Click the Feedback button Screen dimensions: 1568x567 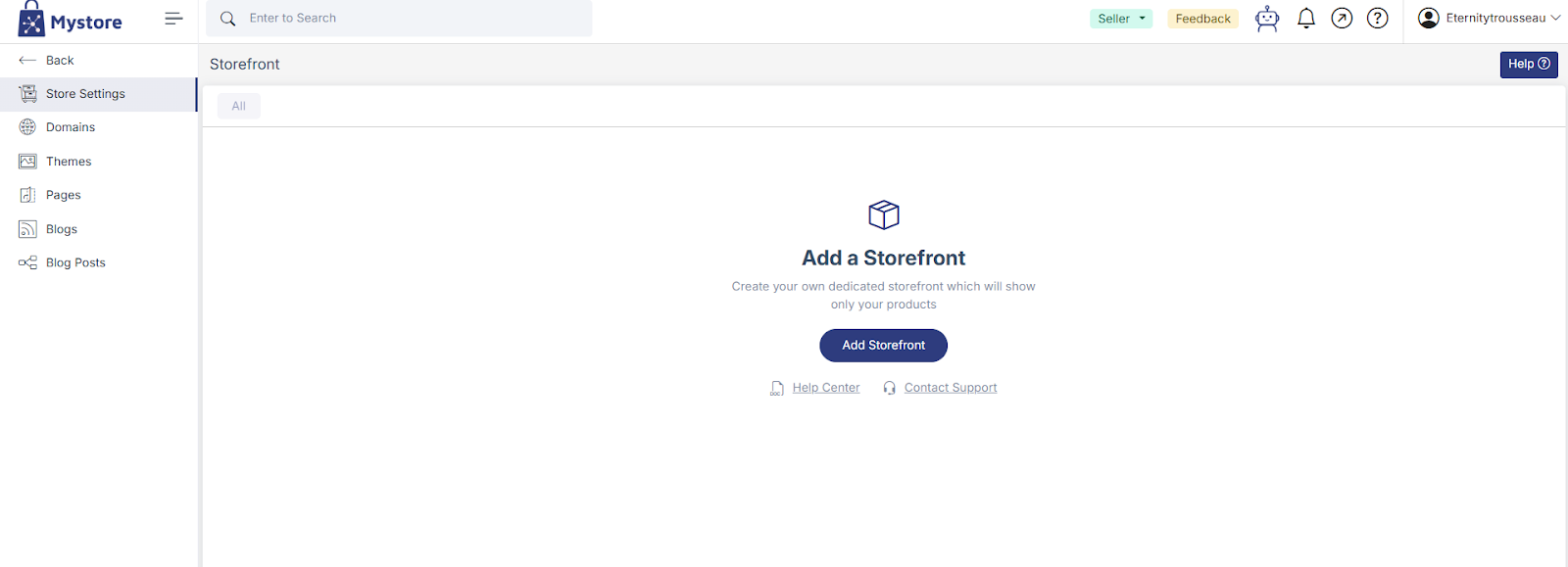point(1202,19)
